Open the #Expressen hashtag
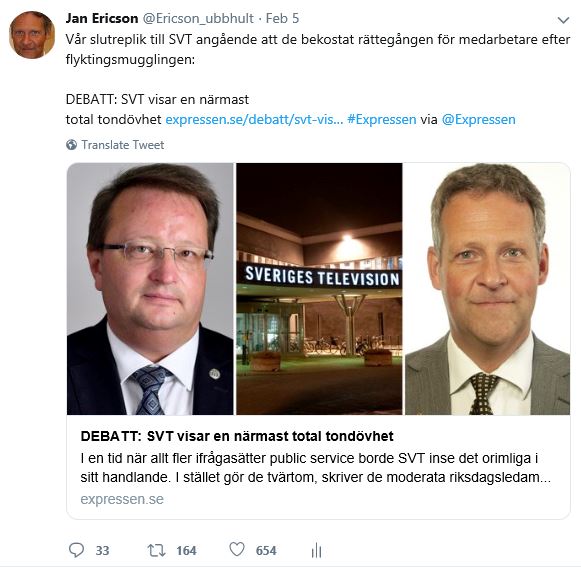The width and height of the screenshot is (581, 567). point(382,119)
